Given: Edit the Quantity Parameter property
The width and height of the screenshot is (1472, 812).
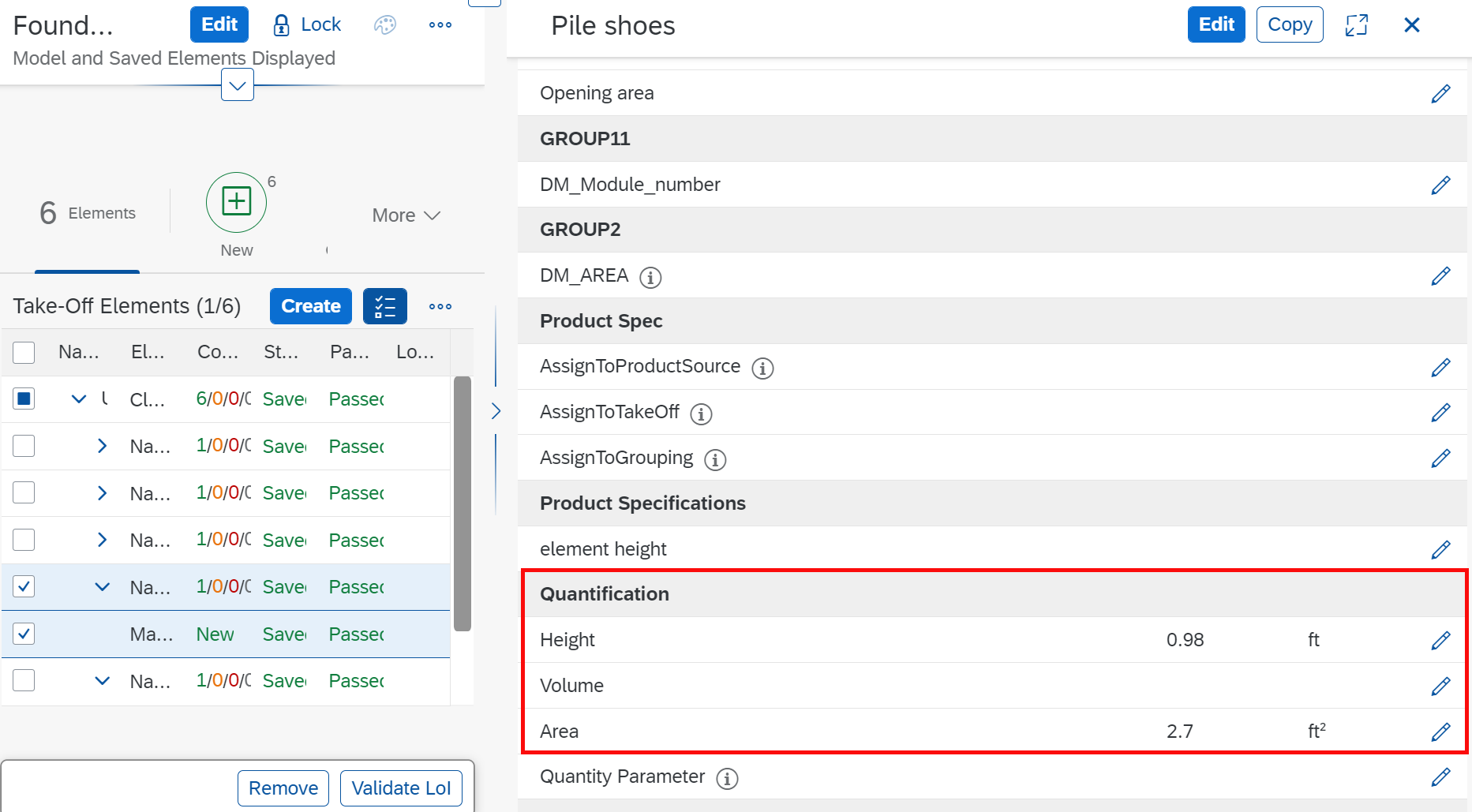Looking at the screenshot, I should coord(1440,777).
